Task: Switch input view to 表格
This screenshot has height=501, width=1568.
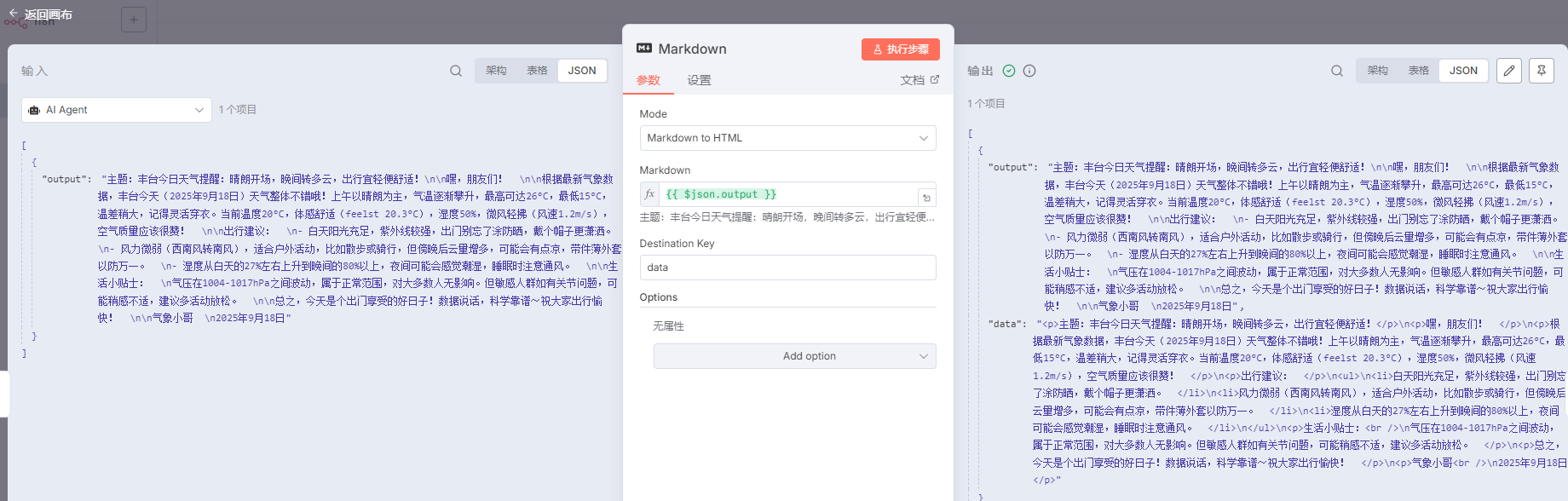Action: click(537, 71)
